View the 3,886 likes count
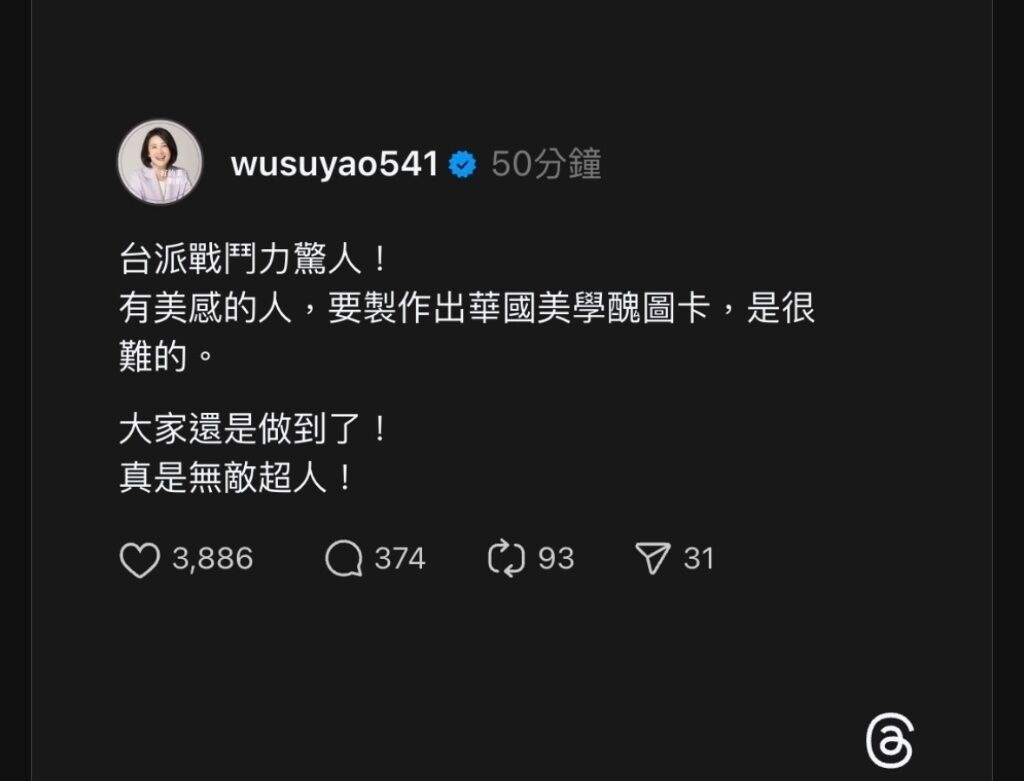Screen dimensions: 1024x781 212,559
